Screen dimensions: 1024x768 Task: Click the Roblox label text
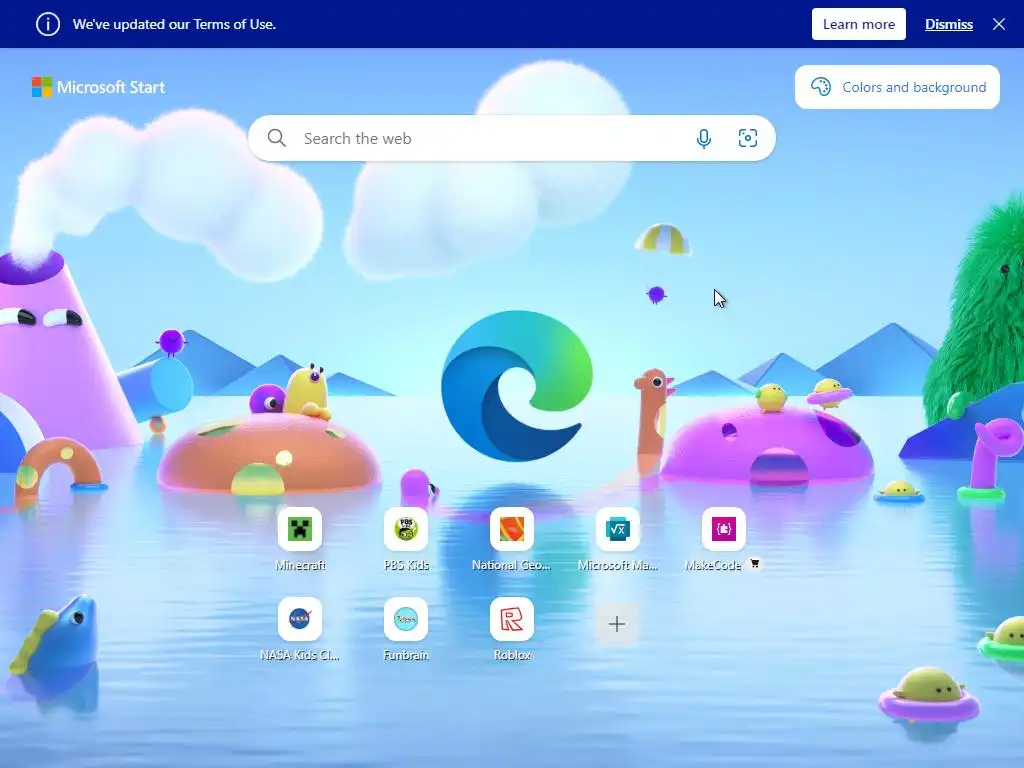pyautogui.click(x=512, y=654)
